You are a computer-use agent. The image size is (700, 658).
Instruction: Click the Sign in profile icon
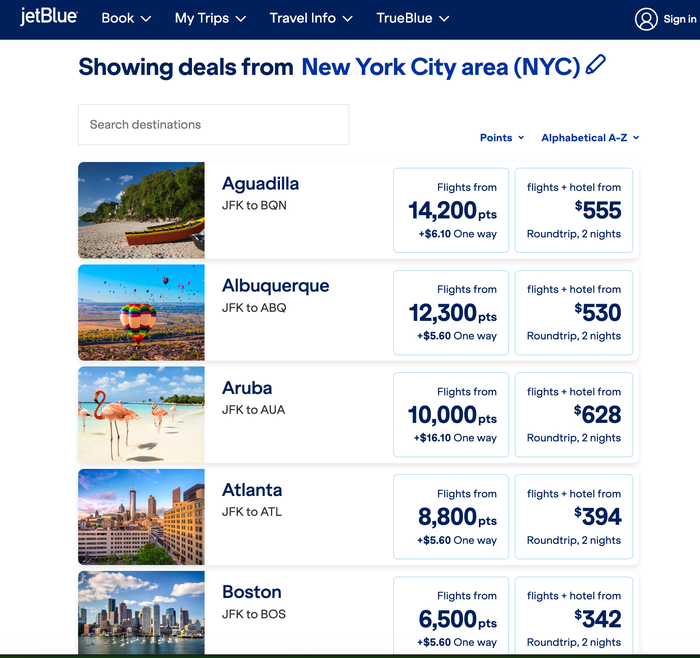[646, 19]
